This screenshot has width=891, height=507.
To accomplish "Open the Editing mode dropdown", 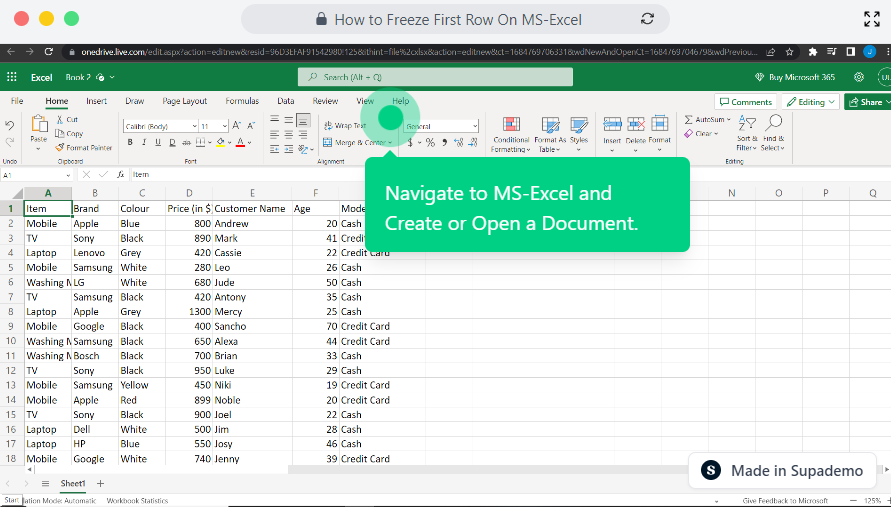I will click(x=811, y=102).
